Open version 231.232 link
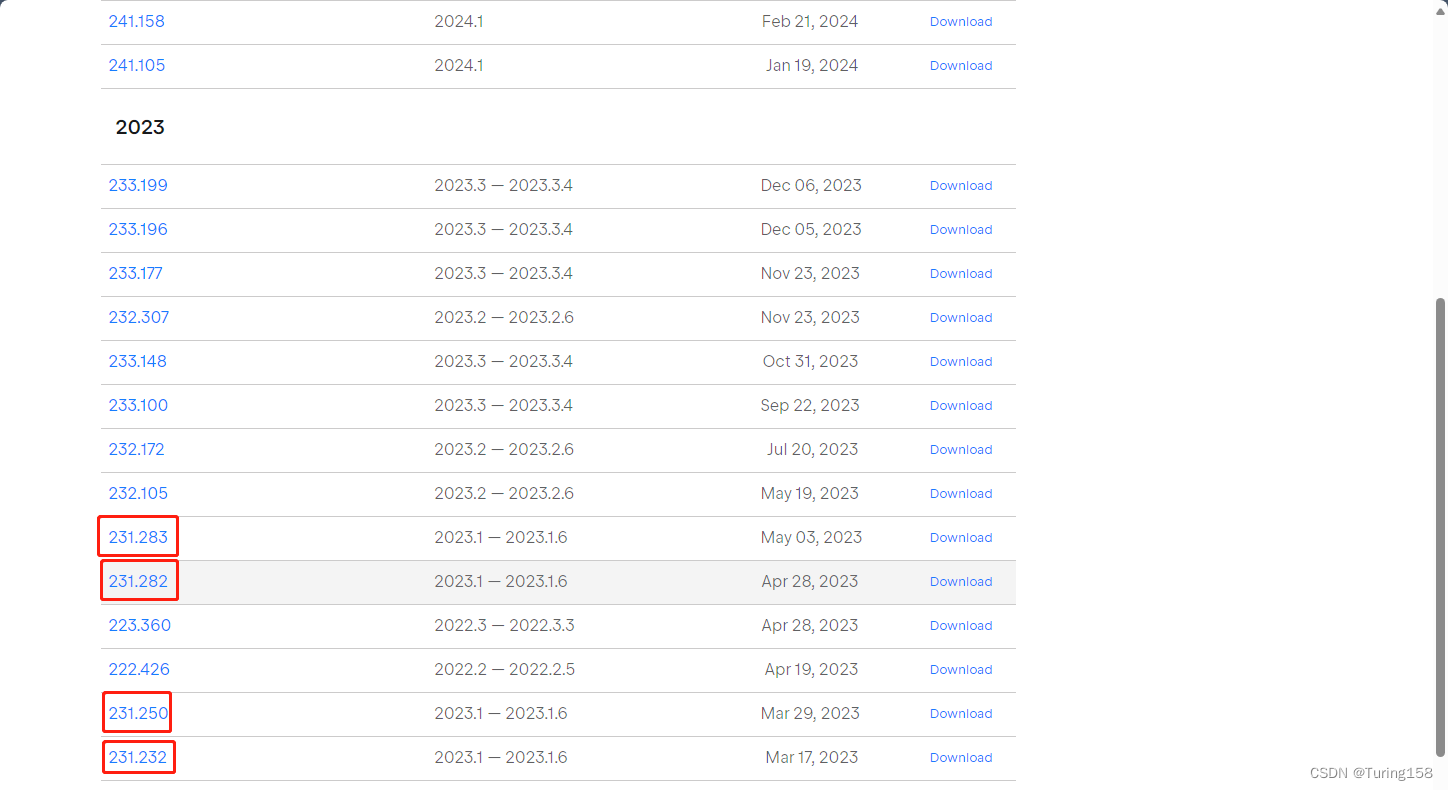 pyautogui.click(x=137, y=757)
